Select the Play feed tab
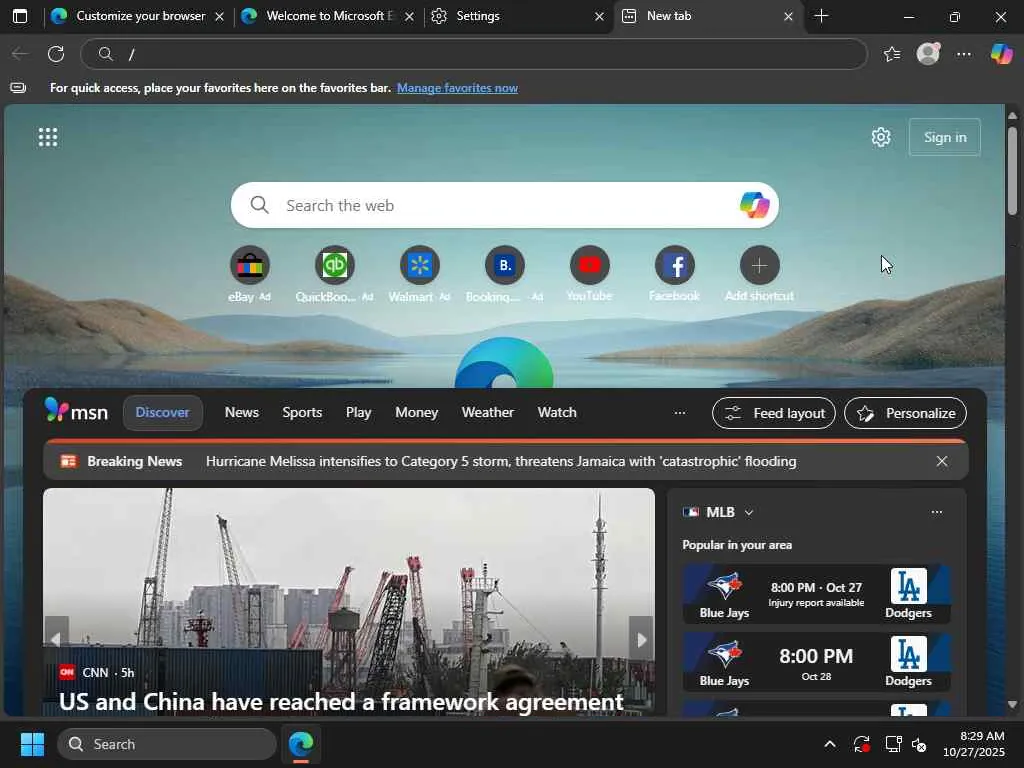Image resolution: width=1024 pixels, height=768 pixels. coord(359,413)
